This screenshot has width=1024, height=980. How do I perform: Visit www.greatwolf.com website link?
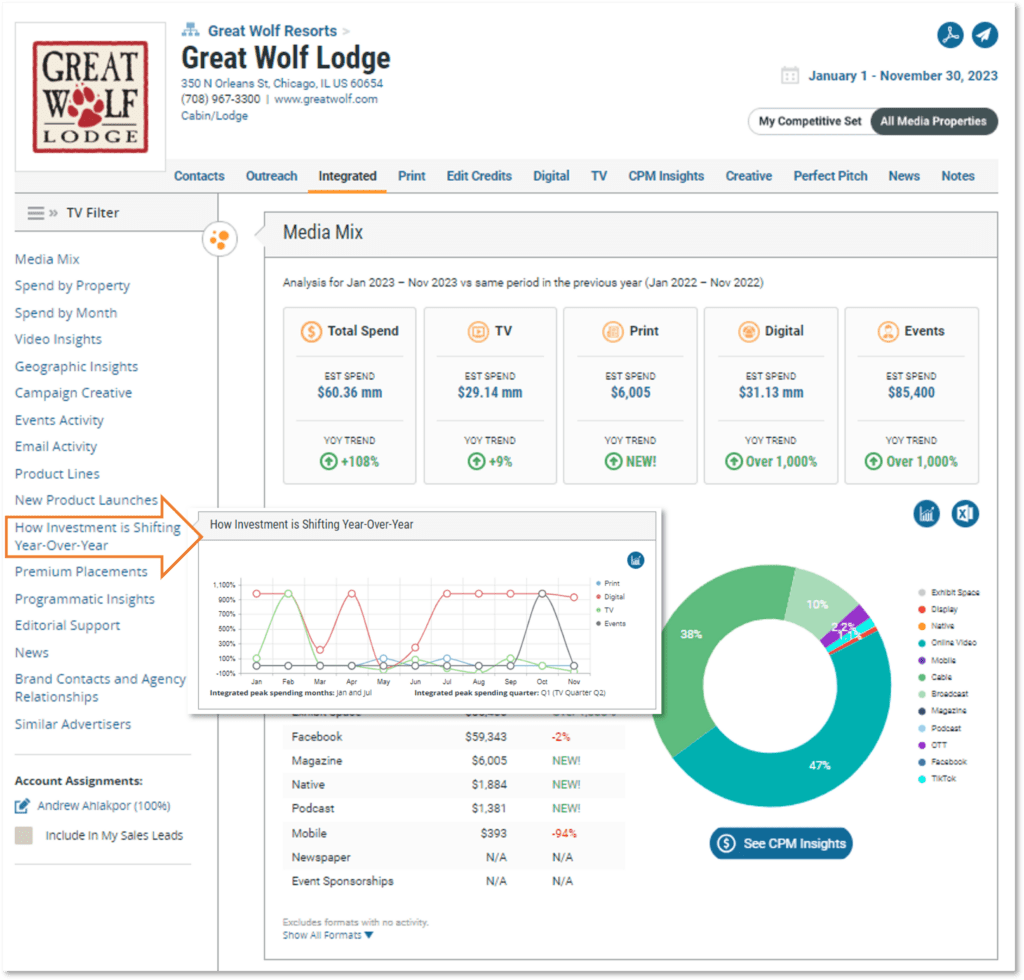click(326, 99)
